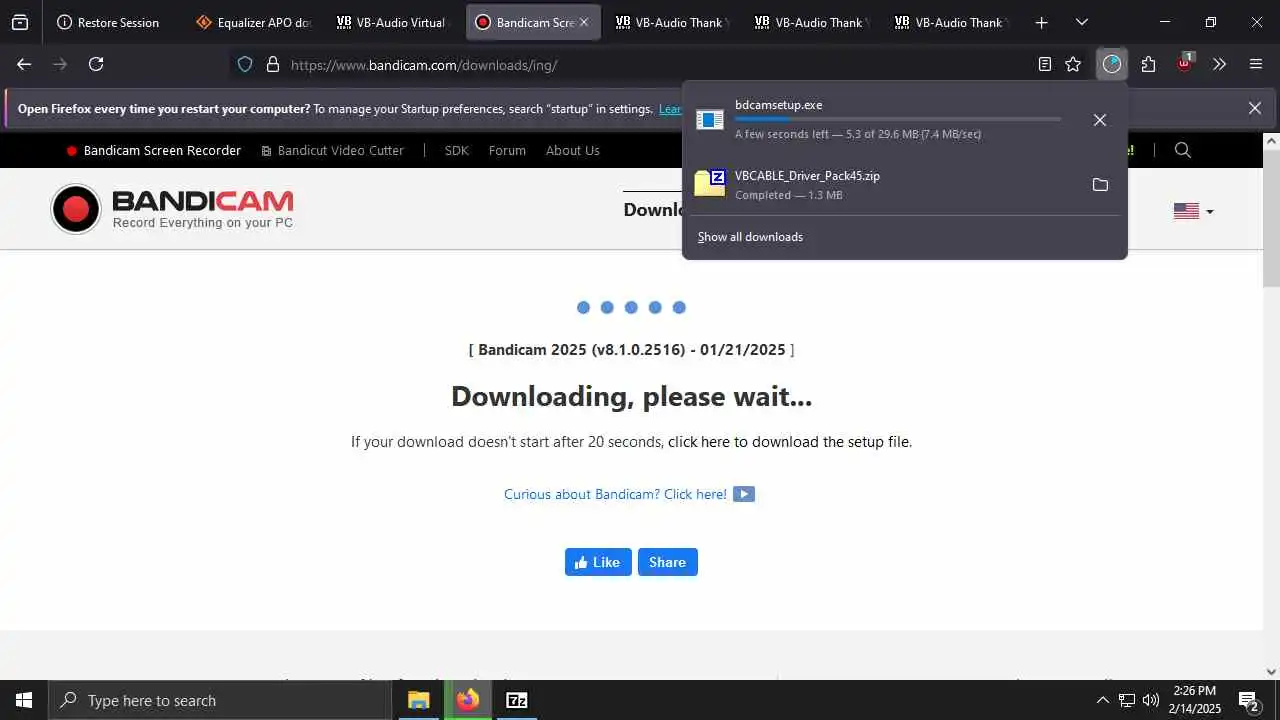Image resolution: width=1280 pixels, height=720 pixels.
Task: Open the Firefox View icon in tab bar
Action: pyautogui.click(x=20, y=22)
